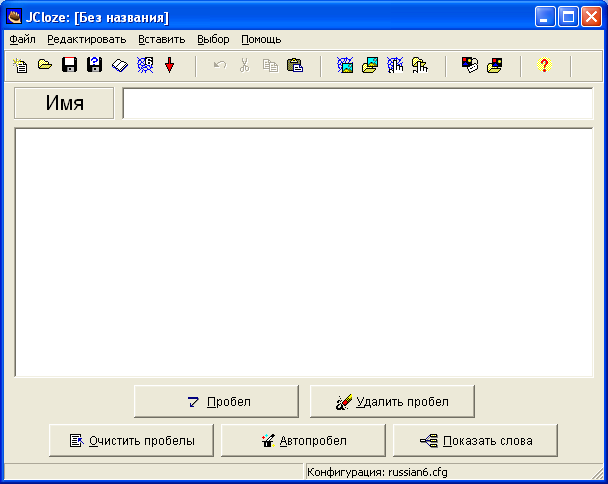Click the greyed Copy icon
Screen dimensions: 608x484
[270, 65]
